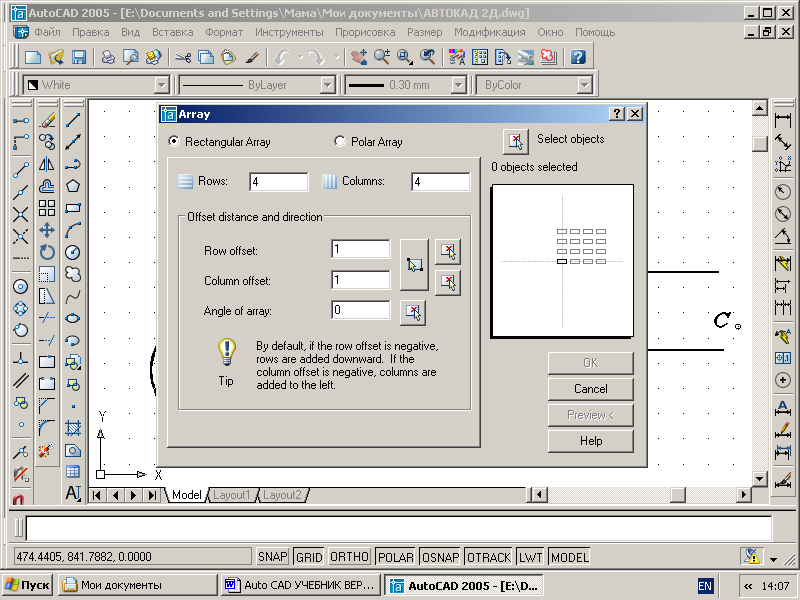Viewport: 800px width, 600px height.
Task: Toggle OSNAP in status bar
Action: coord(440,557)
